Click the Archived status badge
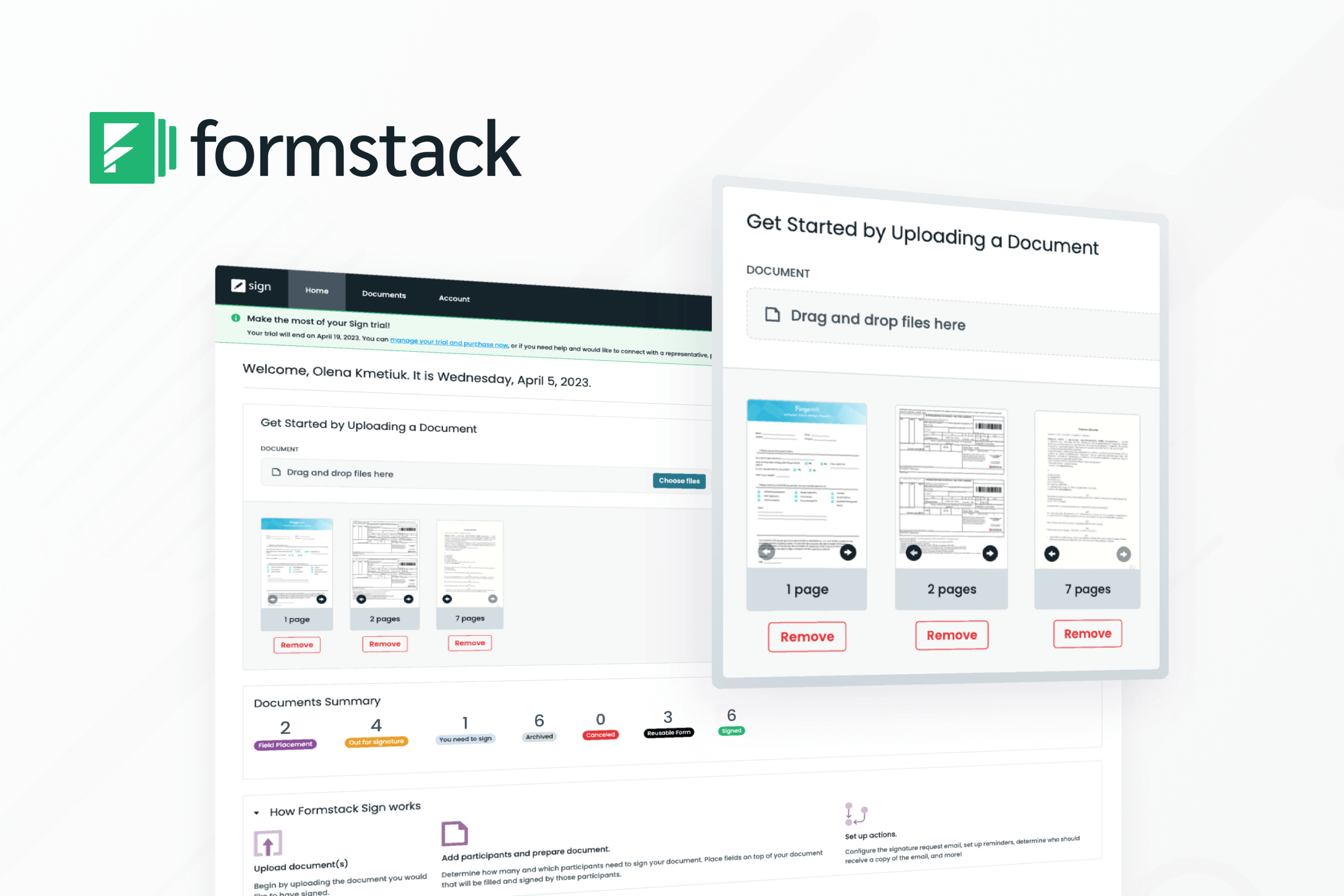Screen dimensions: 1344x896 coord(539,736)
